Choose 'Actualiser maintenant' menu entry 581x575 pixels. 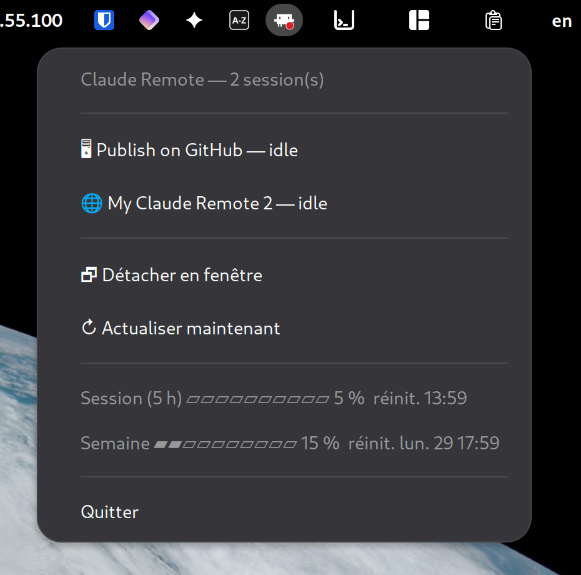[x=284, y=328]
